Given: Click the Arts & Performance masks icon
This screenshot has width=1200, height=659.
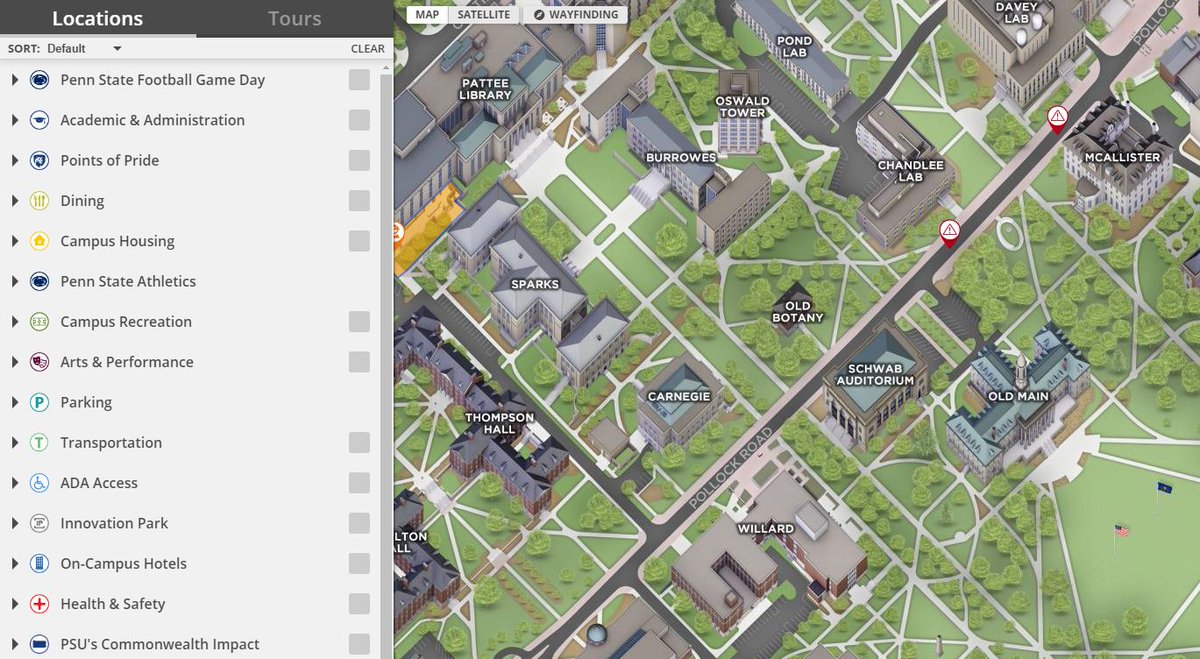Looking at the screenshot, I should 40,362.
